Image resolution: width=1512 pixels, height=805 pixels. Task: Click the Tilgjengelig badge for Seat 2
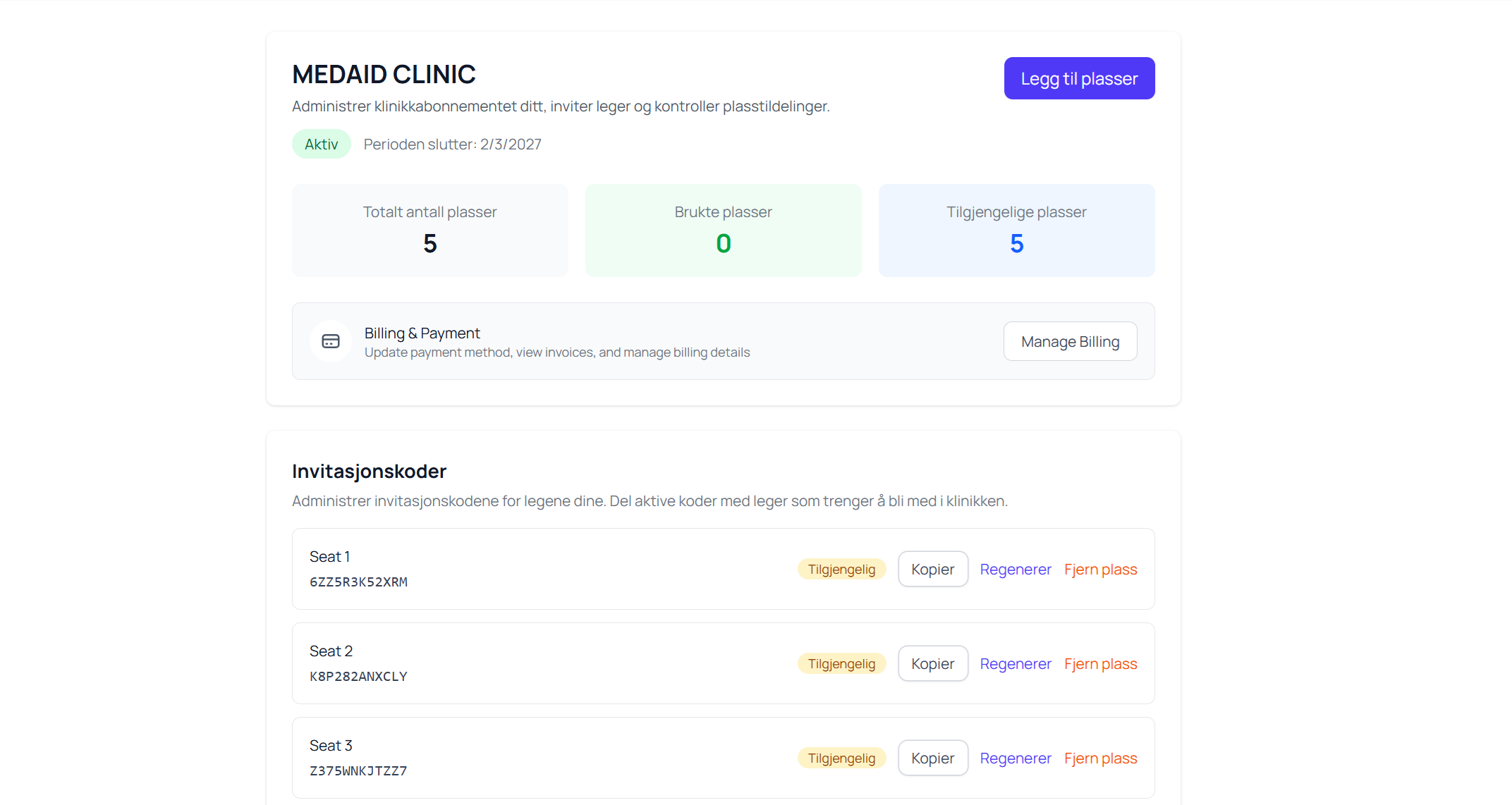pos(841,663)
